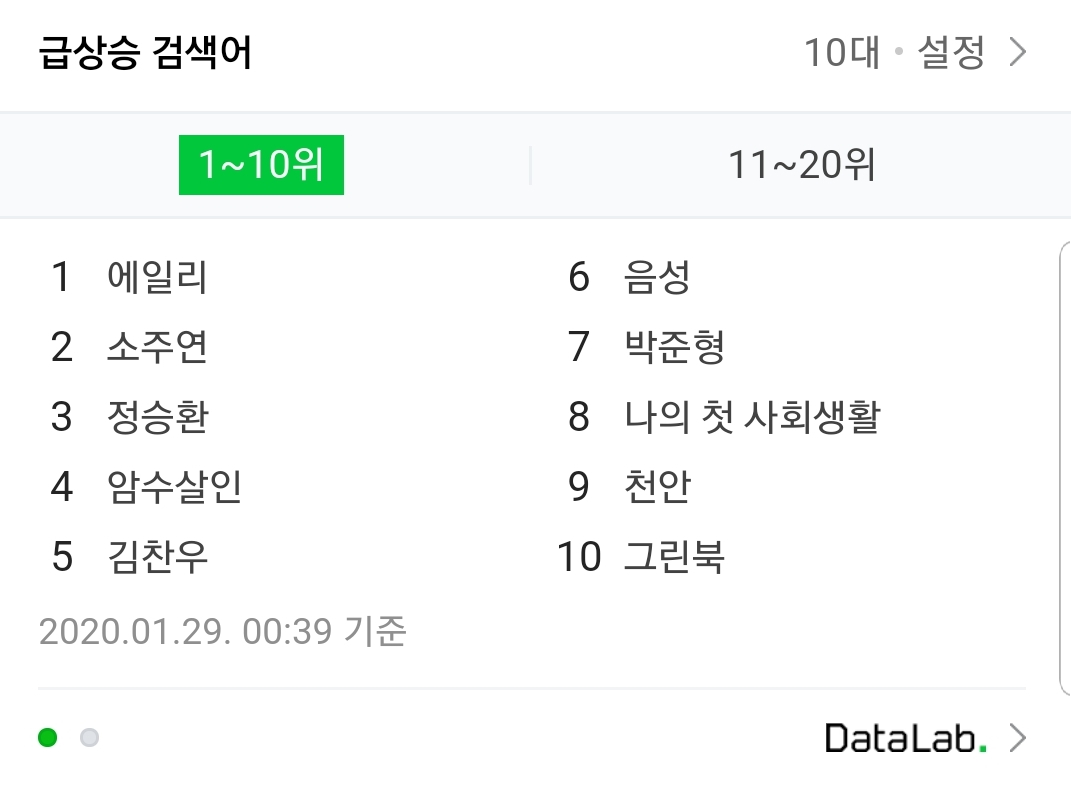Select the 1~10위 tab
This screenshot has height=788, width=1071.
[262, 165]
